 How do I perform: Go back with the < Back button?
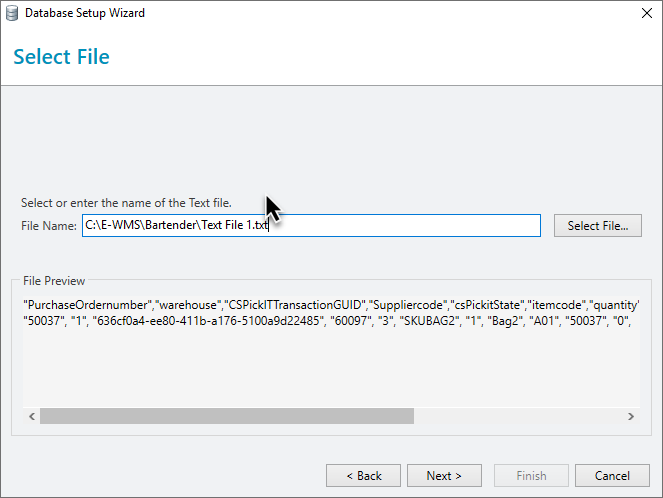click(363, 476)
